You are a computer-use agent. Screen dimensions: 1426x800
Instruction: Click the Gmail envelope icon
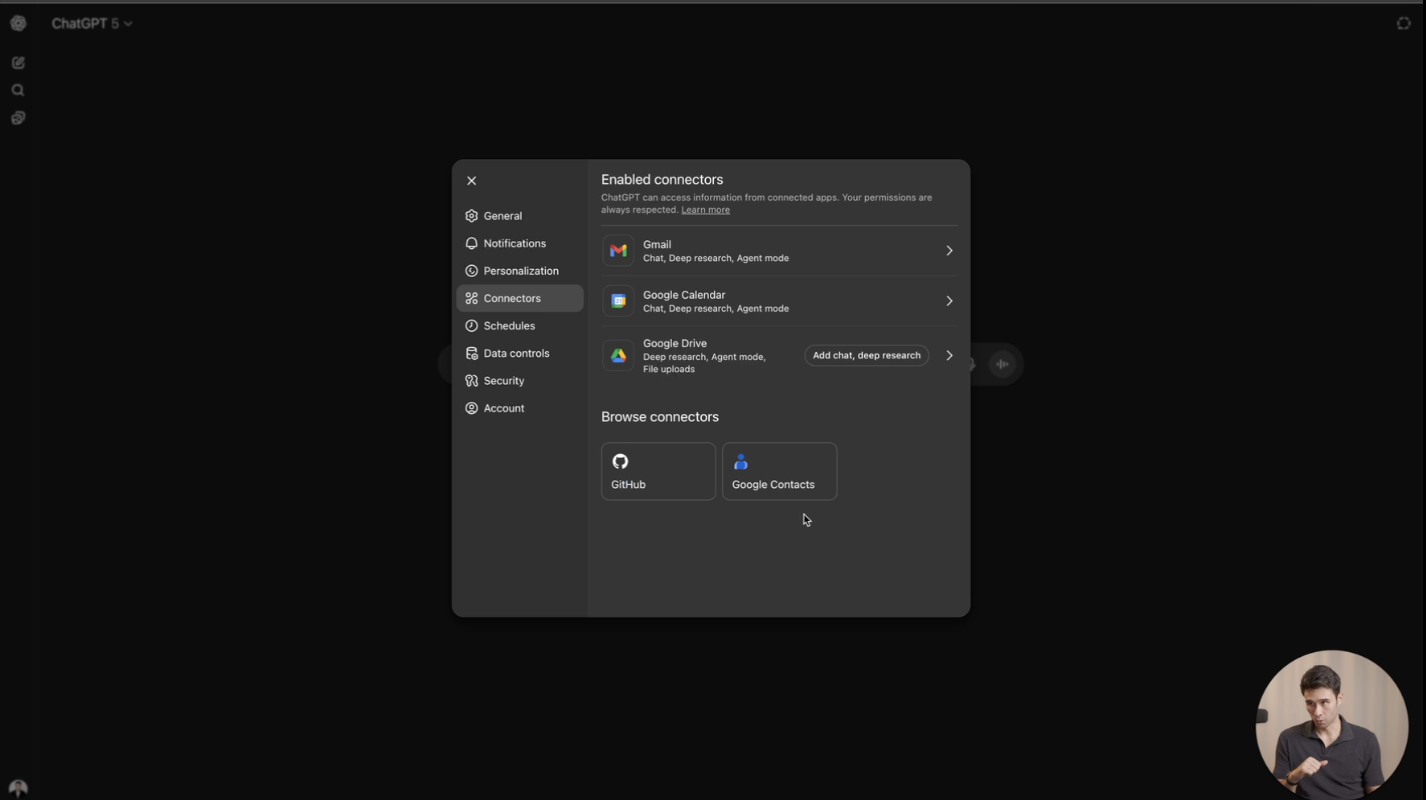[x=618, y=251]
